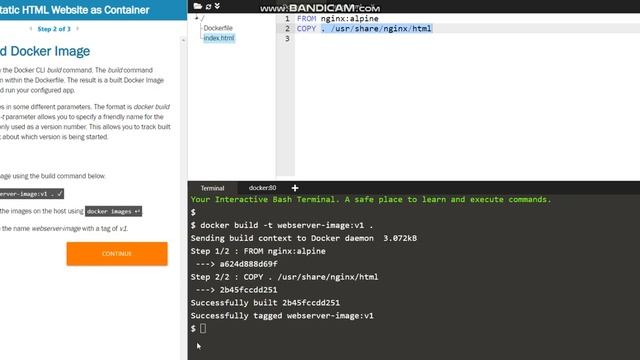Click 'docker build -t webserver-image:v1' command line
Viewport: 640px width, 360px height.
pos(282,225)
